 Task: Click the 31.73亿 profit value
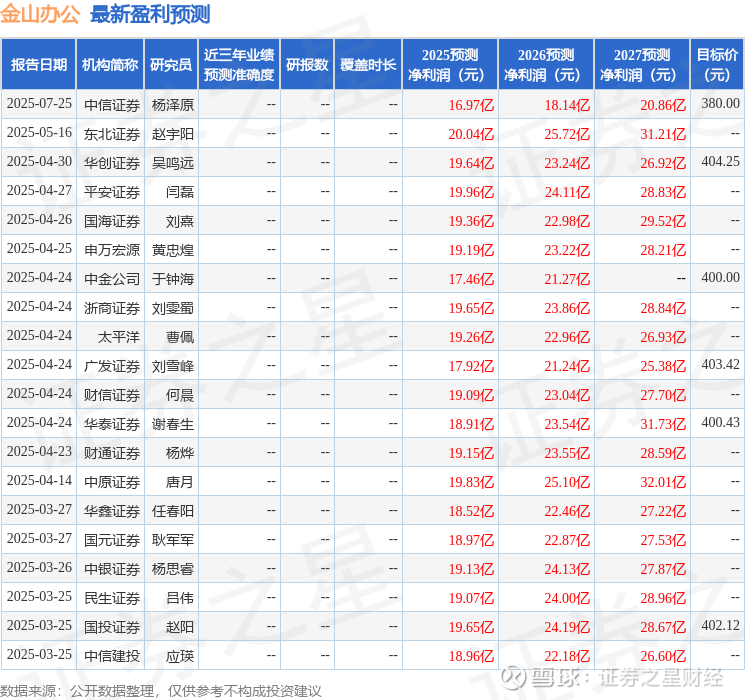pyautogui.click(x=663, y=424)
